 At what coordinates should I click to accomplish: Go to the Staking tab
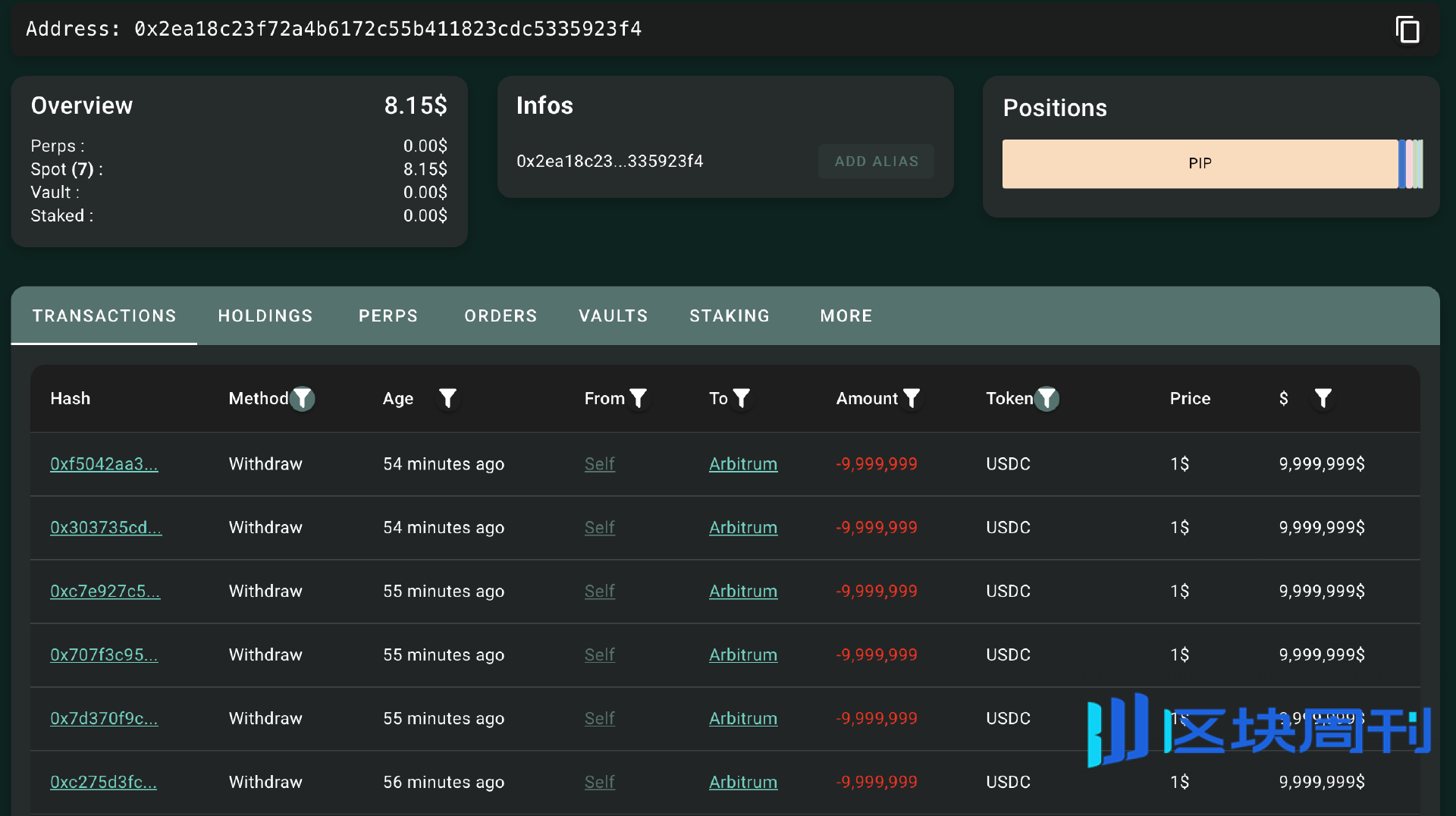click(x=730, y=315)
